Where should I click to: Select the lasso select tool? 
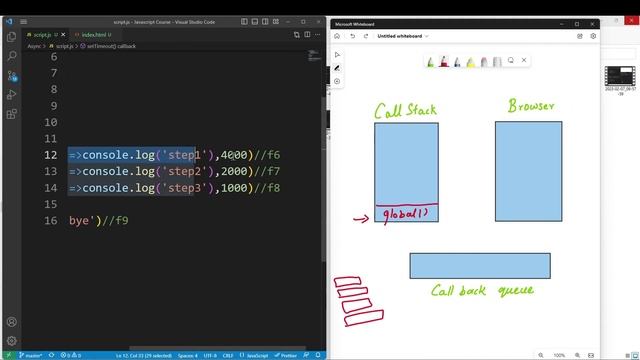(x=511, y=60)
